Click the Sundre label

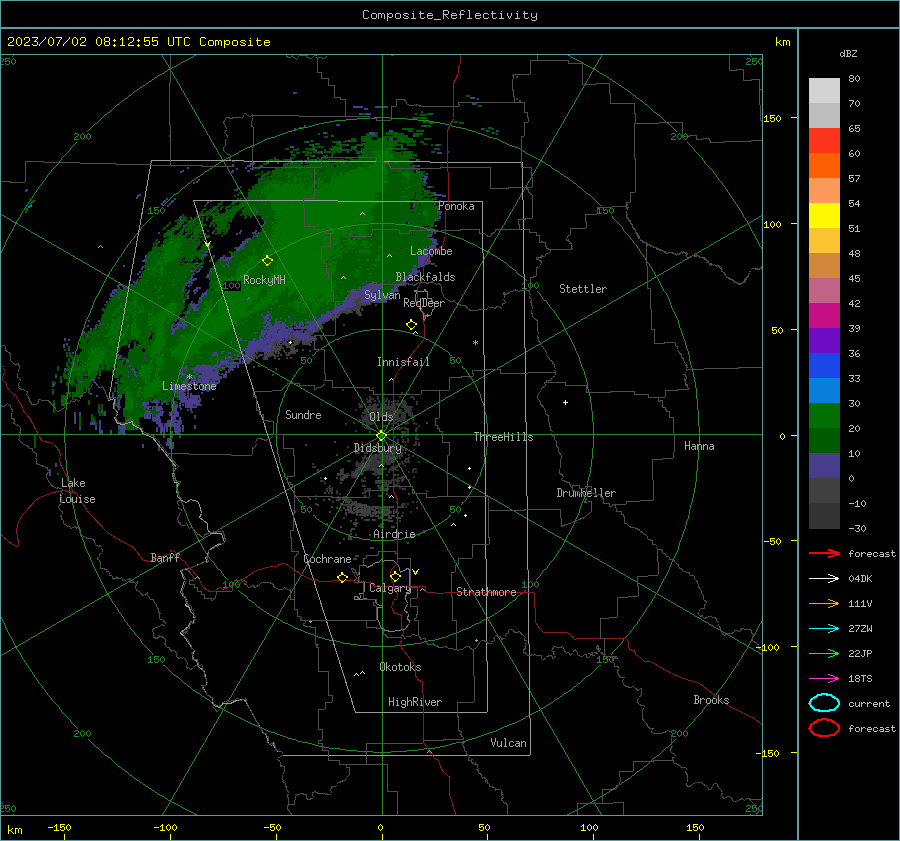click(x=303, y=414)
